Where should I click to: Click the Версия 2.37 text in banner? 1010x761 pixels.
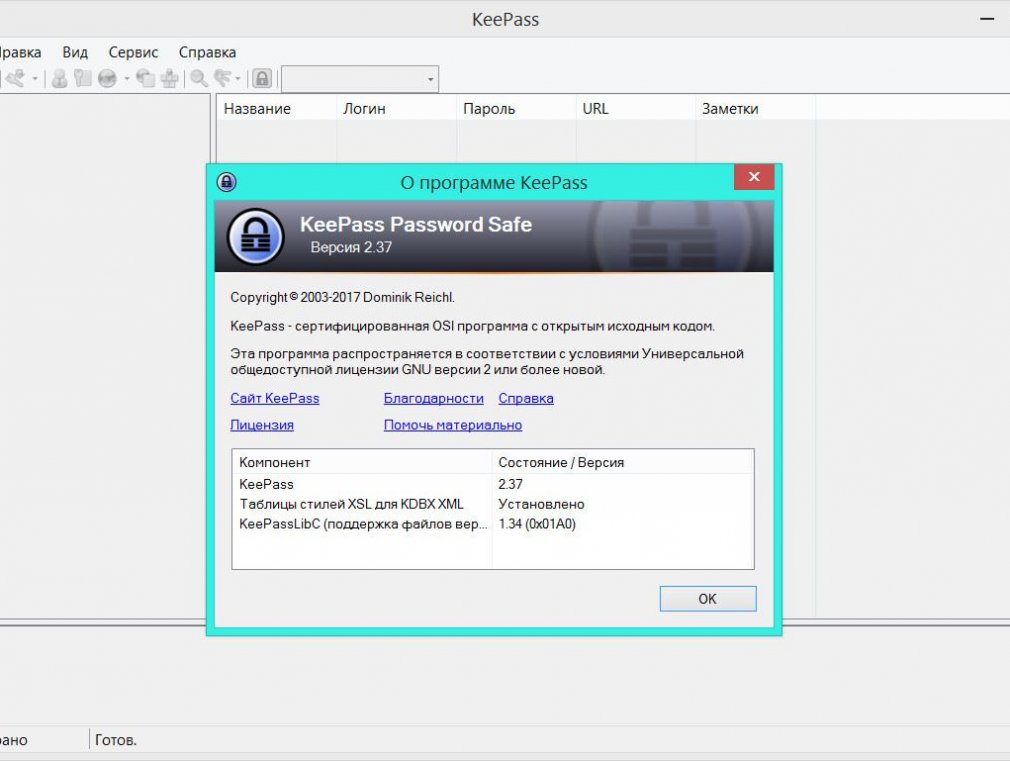tap(351, 247)
